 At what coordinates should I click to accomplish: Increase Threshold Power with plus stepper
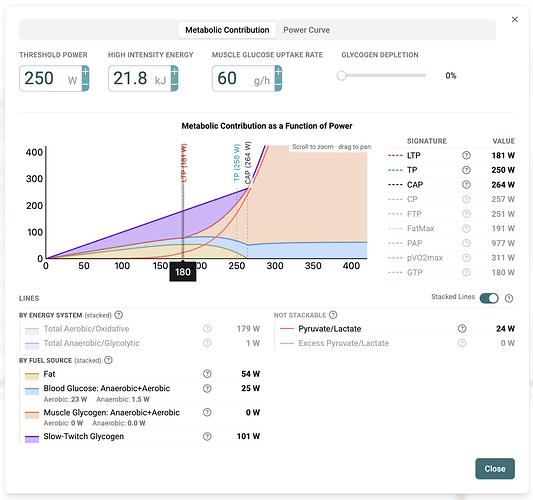click(85, 72)
